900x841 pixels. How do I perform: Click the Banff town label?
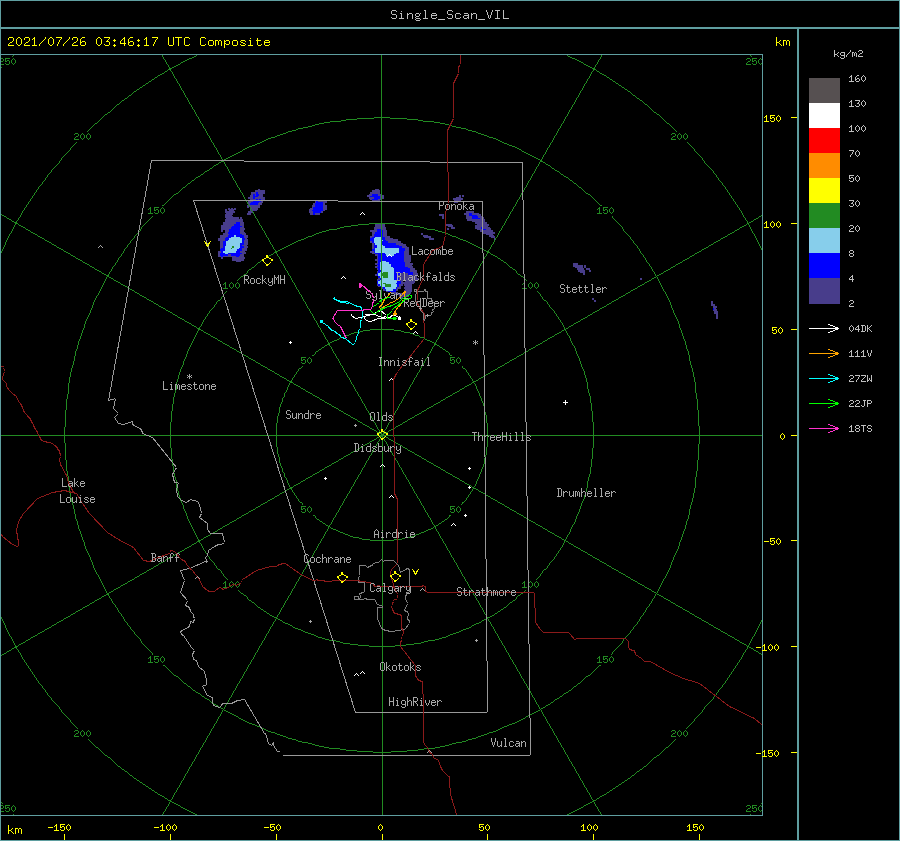(x=165, y=558)
